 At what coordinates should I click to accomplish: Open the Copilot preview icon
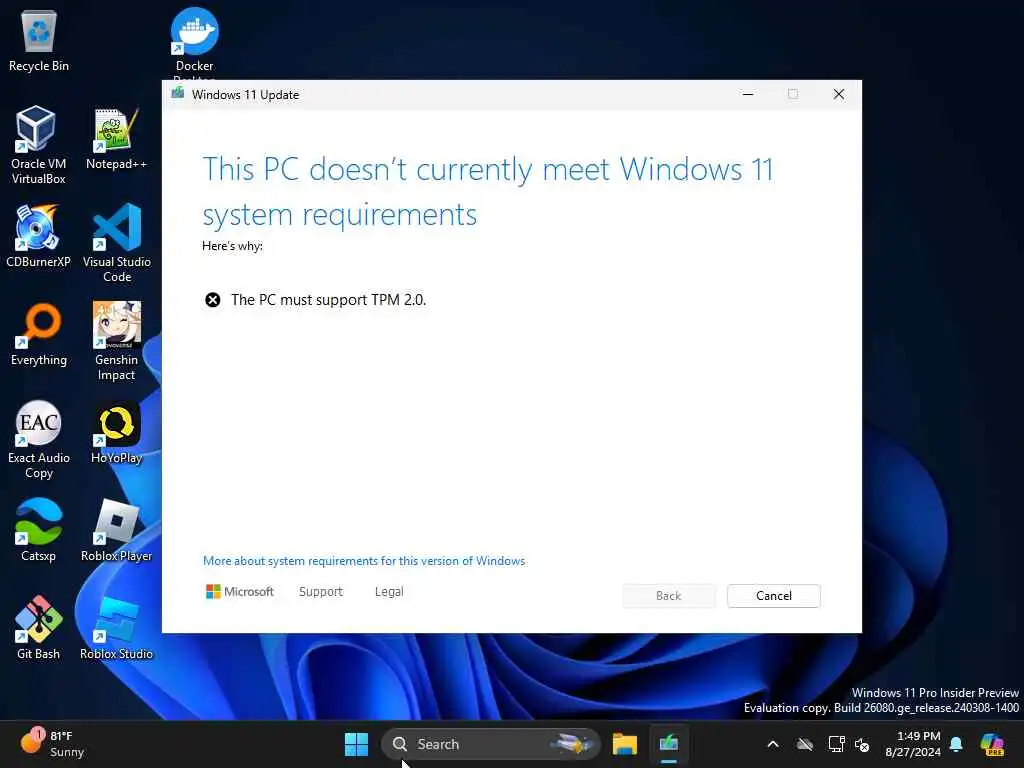pyautogui.click(x=992, y=744)
